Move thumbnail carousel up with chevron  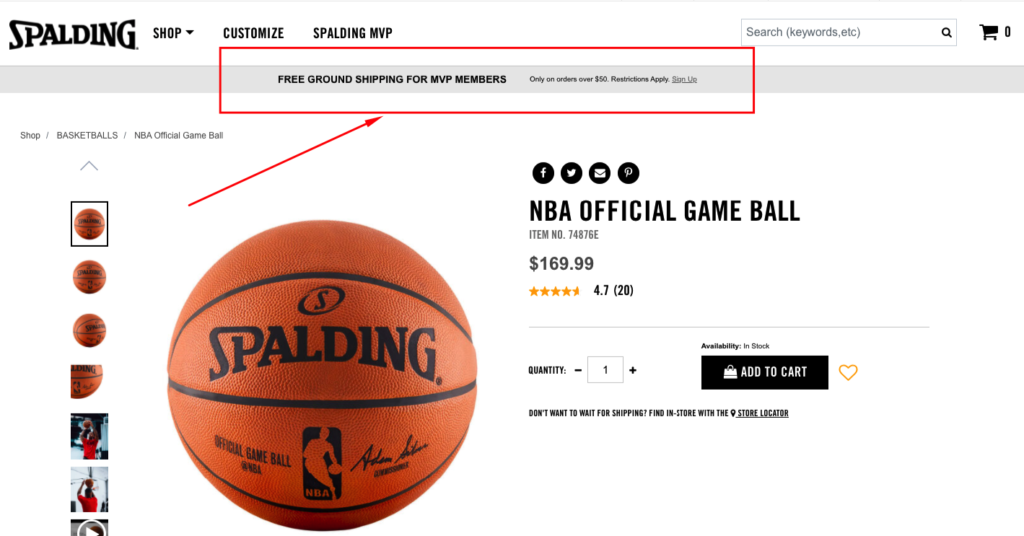tap(89, 166)
